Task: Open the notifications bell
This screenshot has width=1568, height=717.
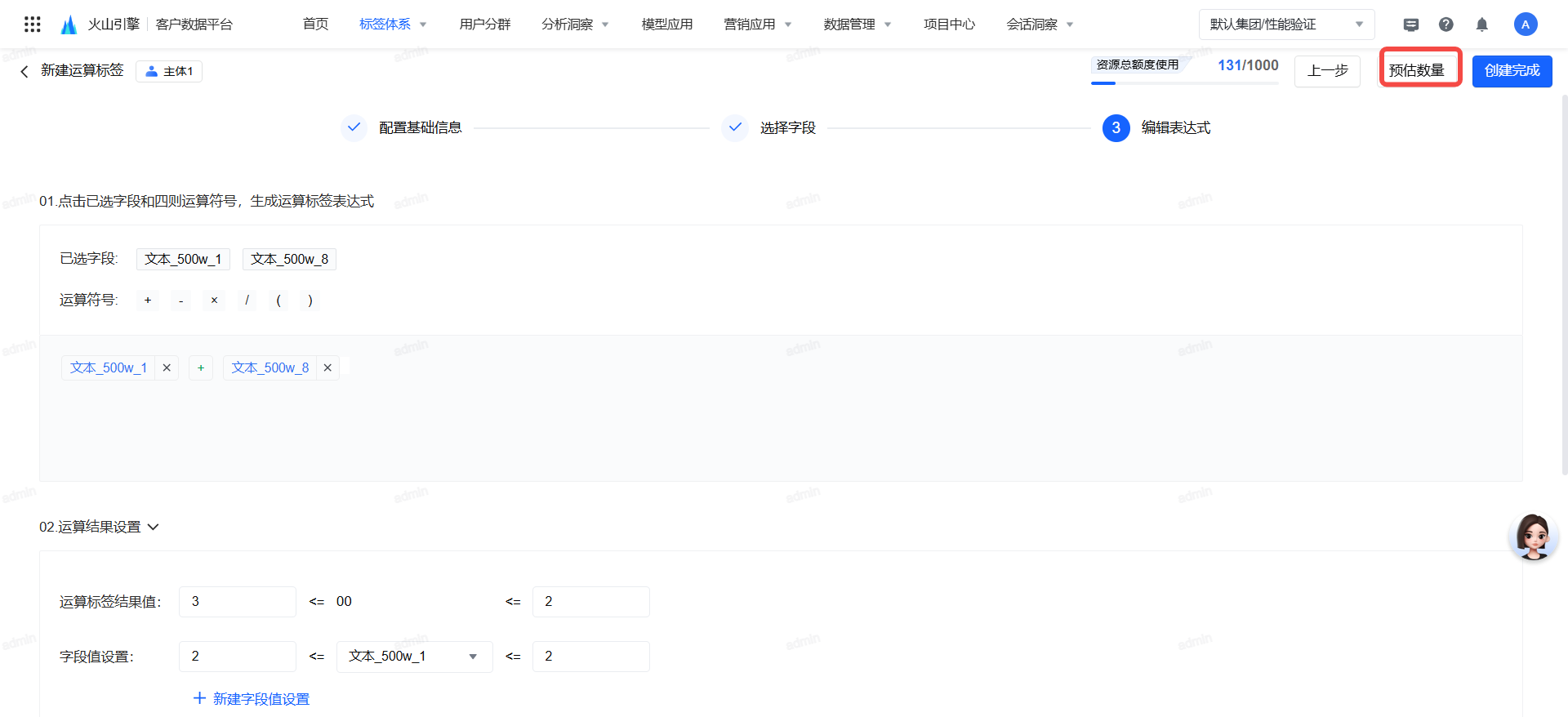Action: click(1482, 24)
